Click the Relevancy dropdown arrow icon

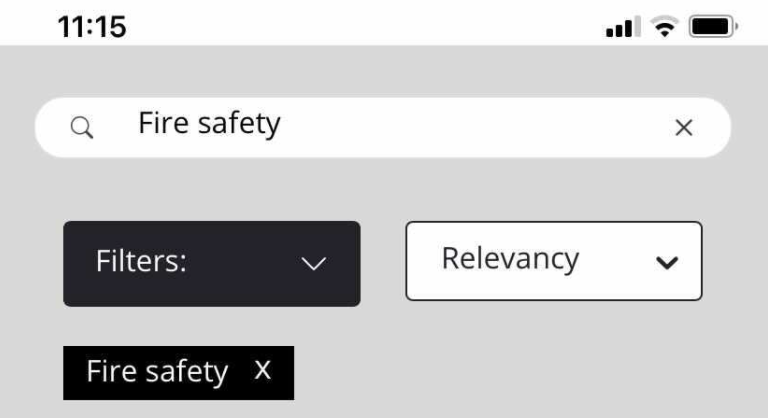tap(666, 262)
